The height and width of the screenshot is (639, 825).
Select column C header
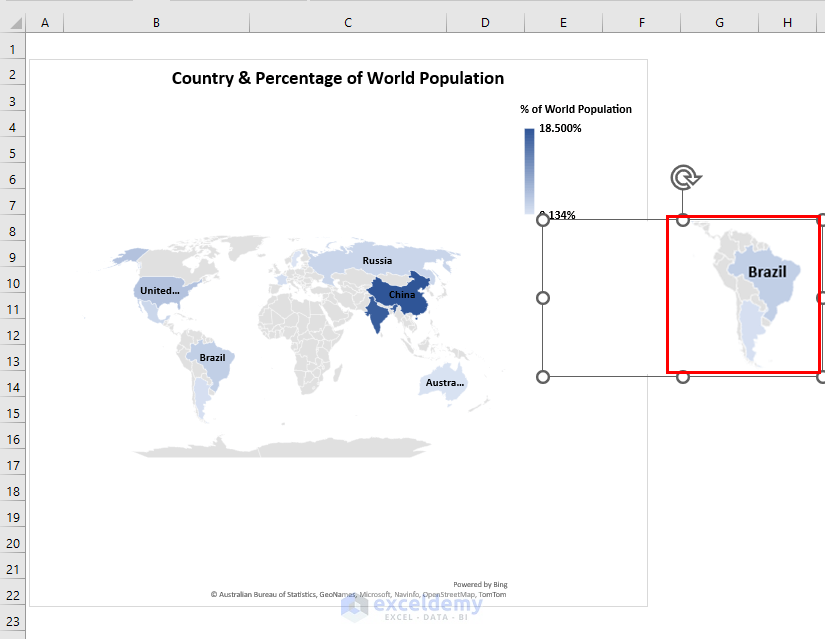coord(348,23)
